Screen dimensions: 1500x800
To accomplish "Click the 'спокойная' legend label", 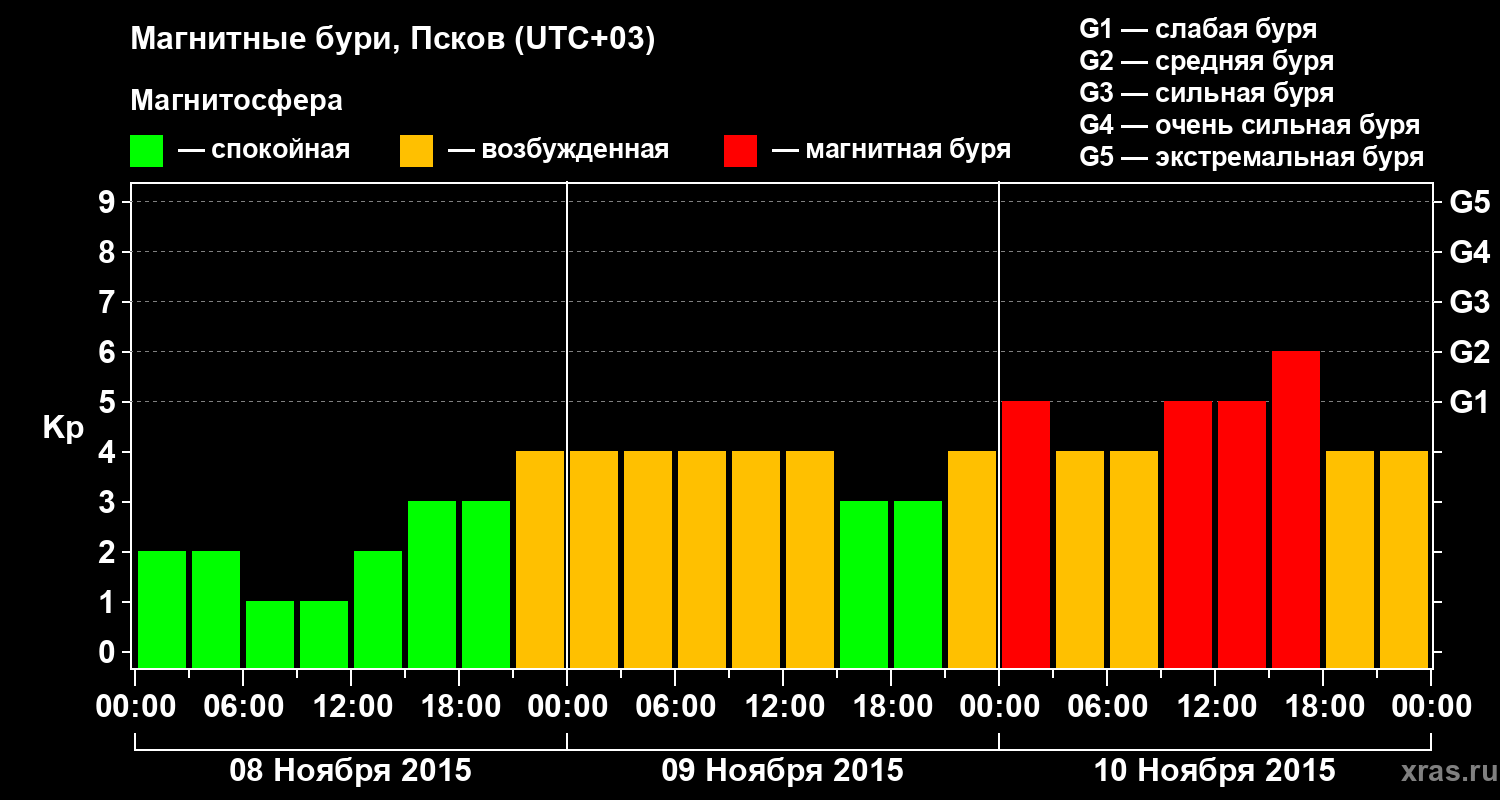I will point(280,151).
